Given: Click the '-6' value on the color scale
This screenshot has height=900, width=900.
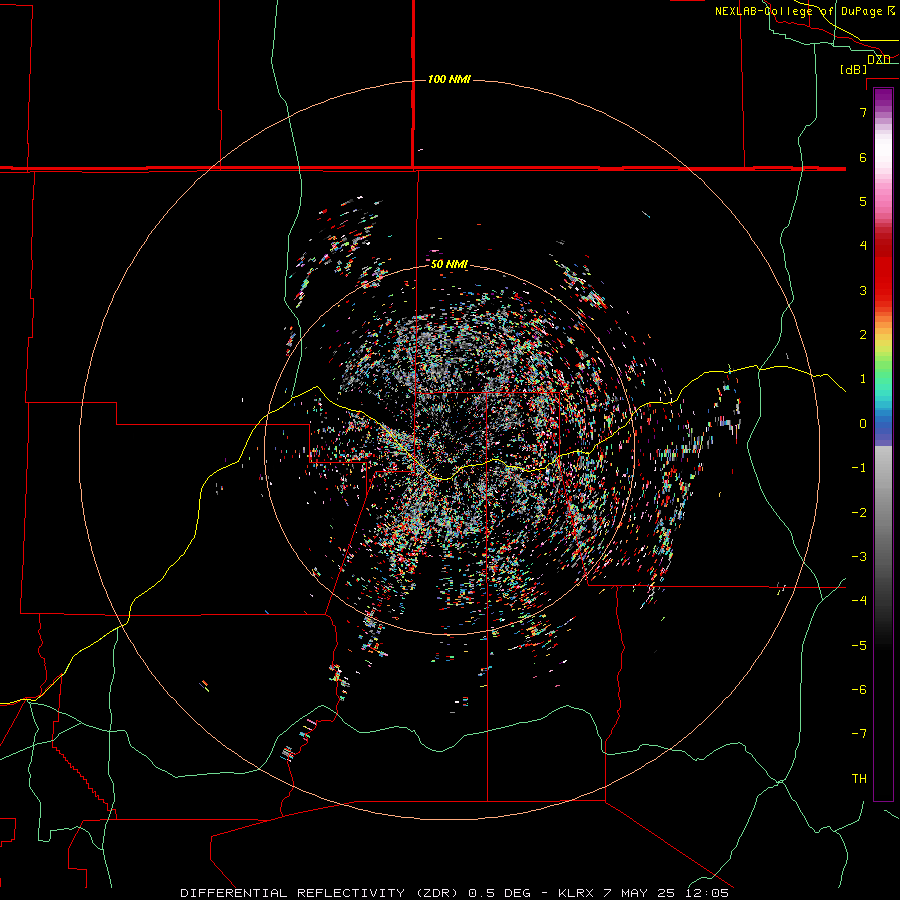Looking at the screenshot, I should [x=859, y=690].
